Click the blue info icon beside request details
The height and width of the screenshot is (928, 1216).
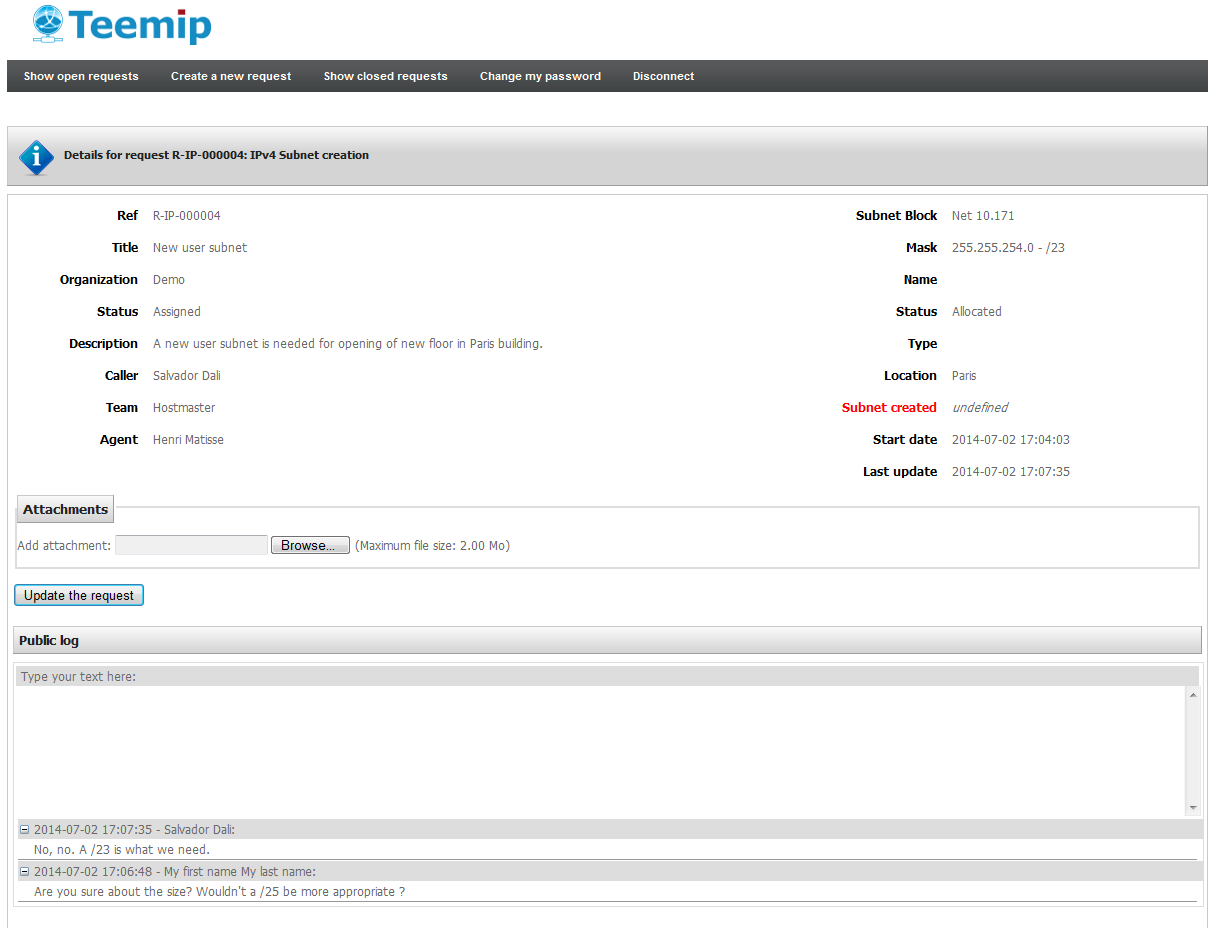tap(37, 157)
